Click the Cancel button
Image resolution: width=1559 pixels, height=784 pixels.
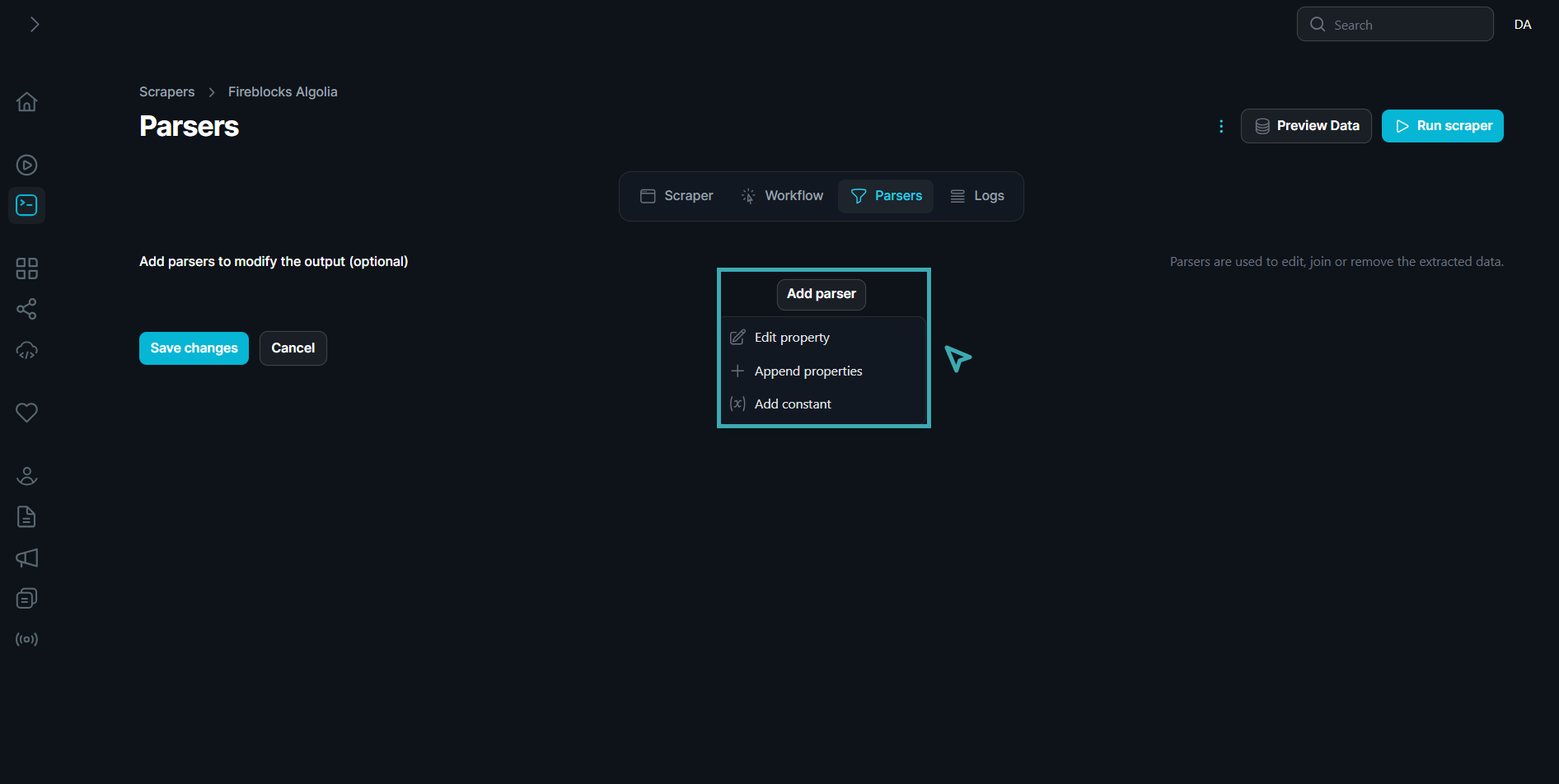pos(293,348)
